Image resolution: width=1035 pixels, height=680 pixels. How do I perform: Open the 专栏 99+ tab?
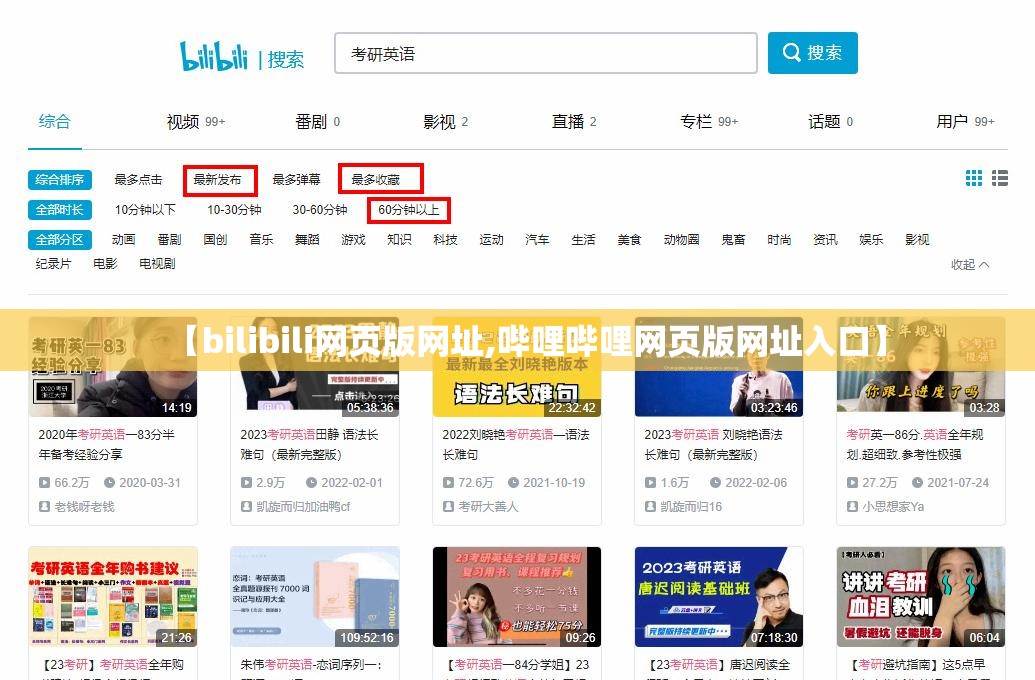pyautogui.click(x=709, y=122)
